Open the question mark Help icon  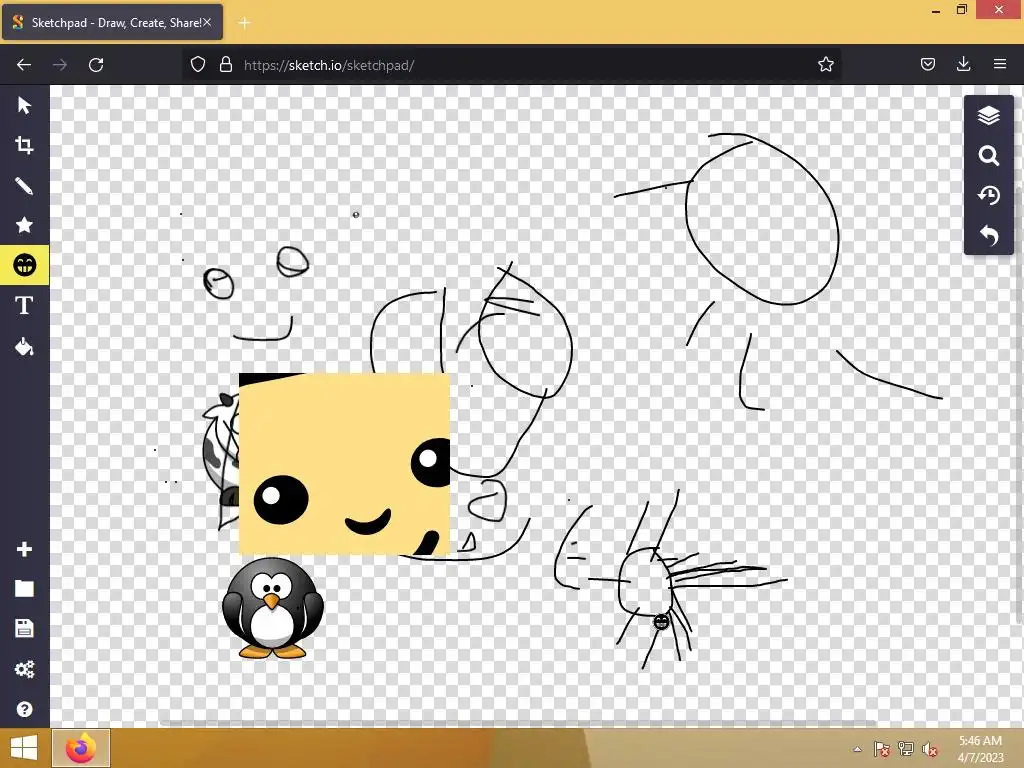point(24,709)
